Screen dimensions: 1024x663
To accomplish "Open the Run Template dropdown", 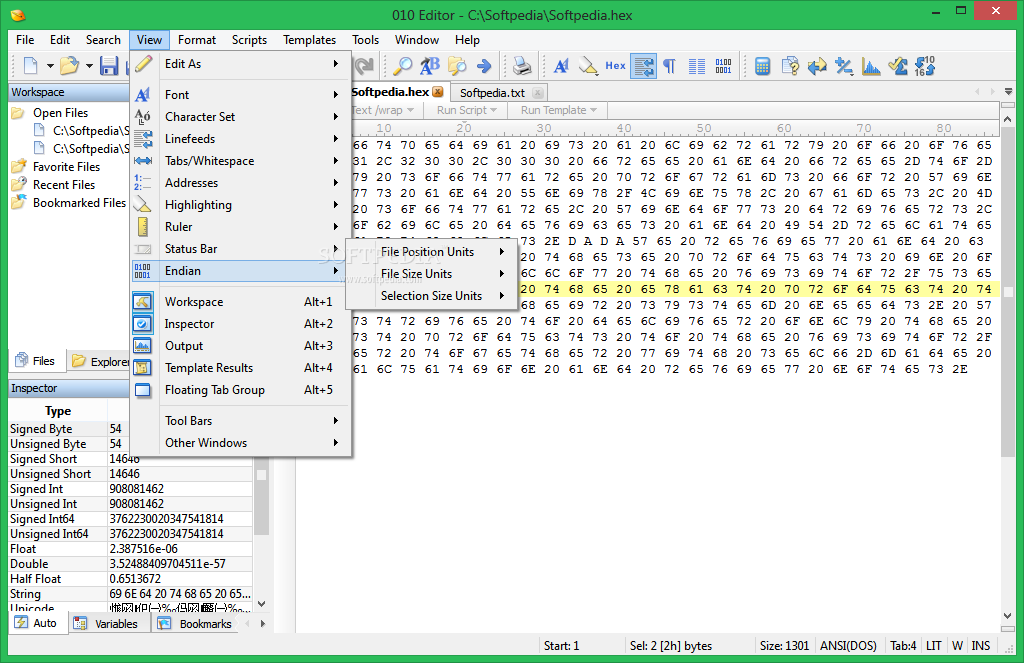I will pos(558,110).
